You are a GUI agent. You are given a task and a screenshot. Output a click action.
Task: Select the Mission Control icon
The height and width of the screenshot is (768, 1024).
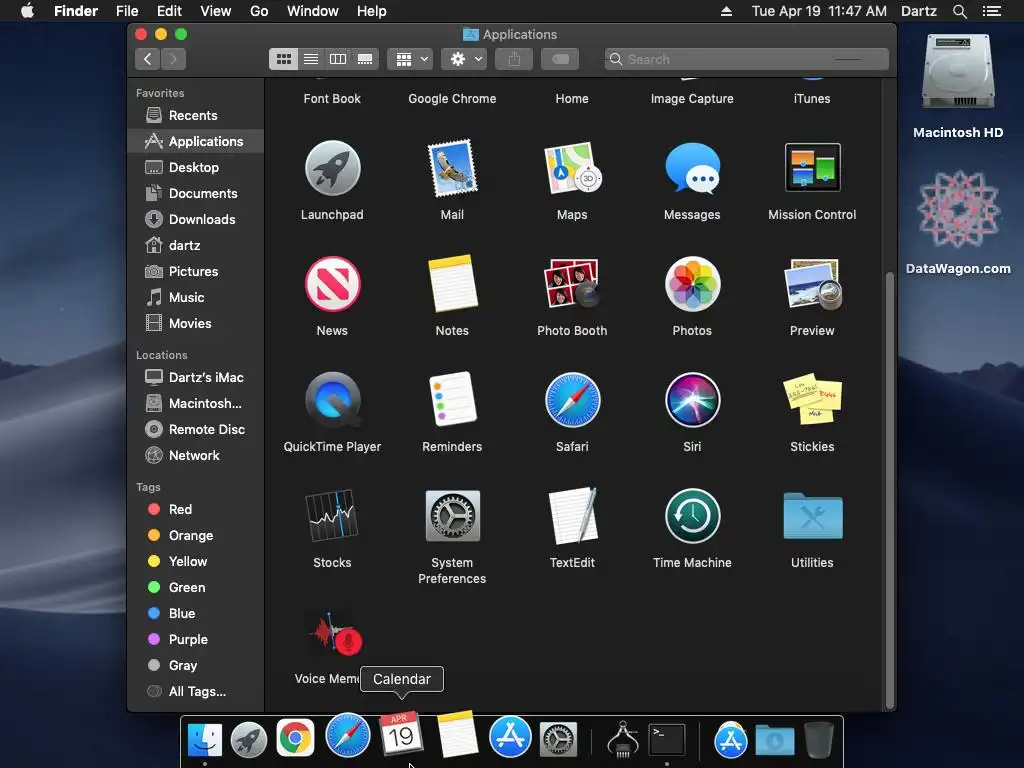coord(812,167)
